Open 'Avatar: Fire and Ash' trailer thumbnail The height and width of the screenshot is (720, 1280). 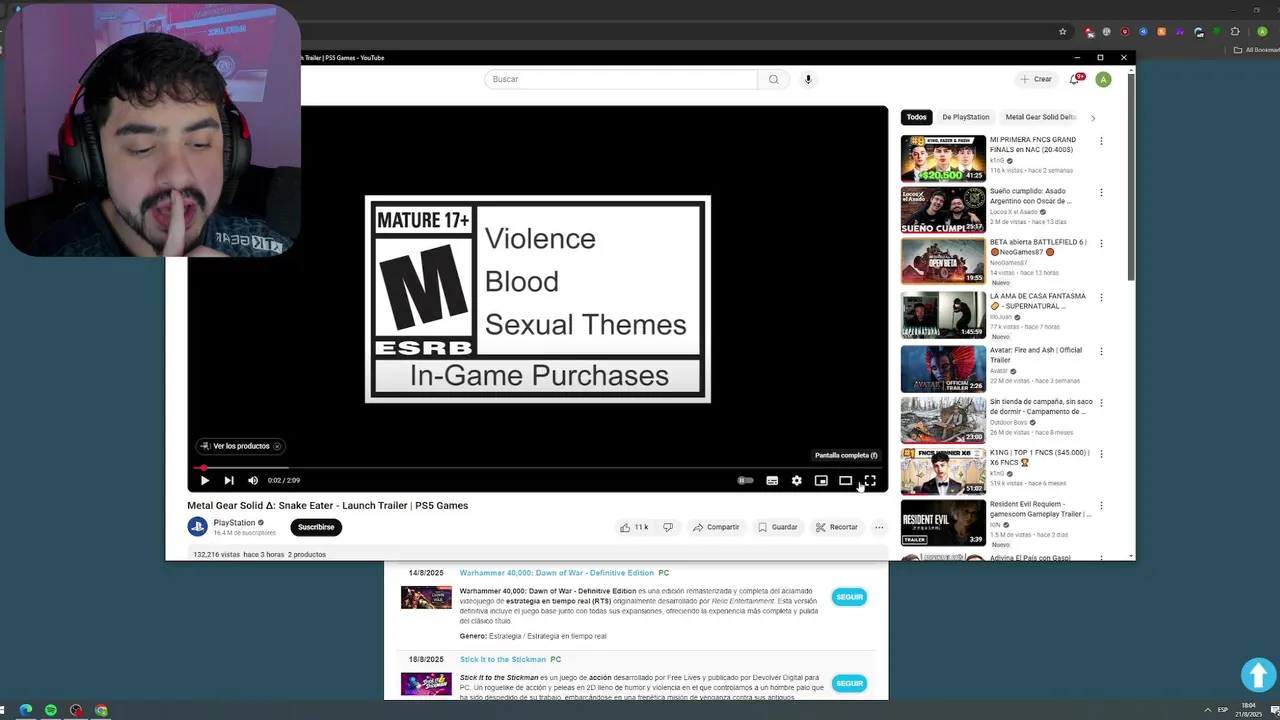coord(943,368)
